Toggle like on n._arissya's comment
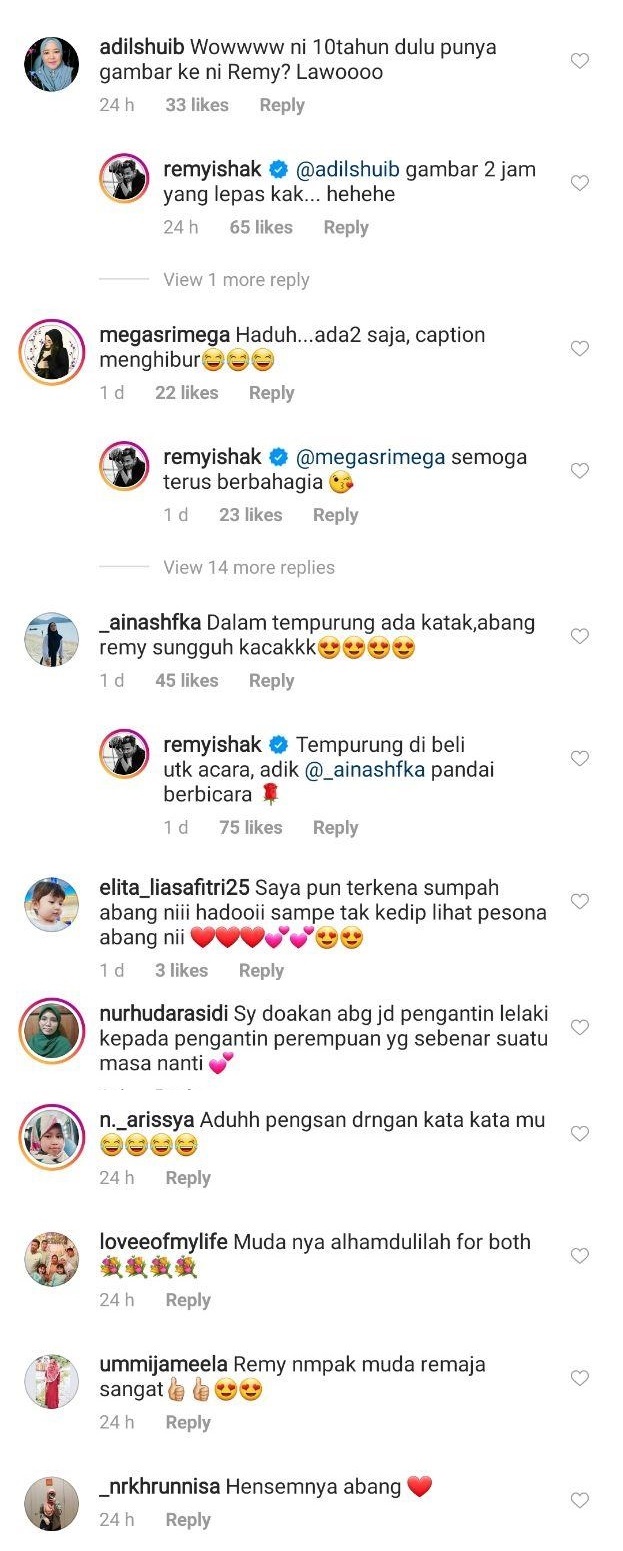The width and height of the screenshot is (623, 1551). point(579,1134)
